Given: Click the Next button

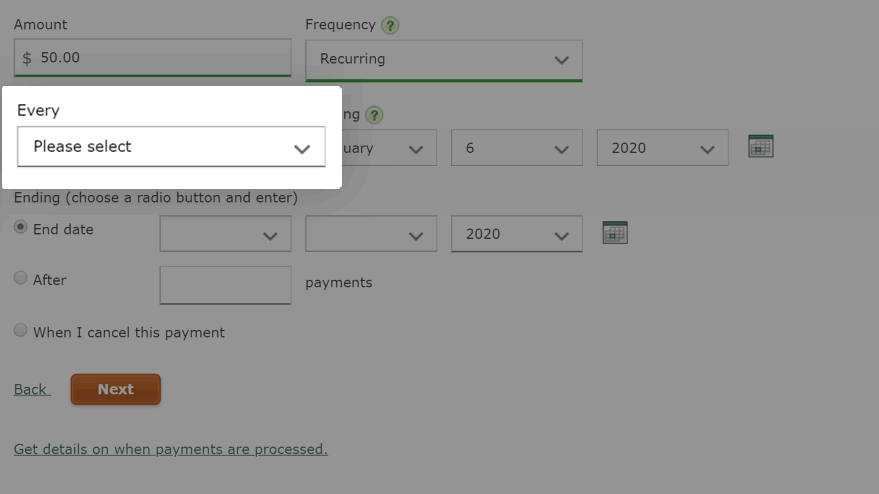Looking at the screenshot, I should (115, 389).
